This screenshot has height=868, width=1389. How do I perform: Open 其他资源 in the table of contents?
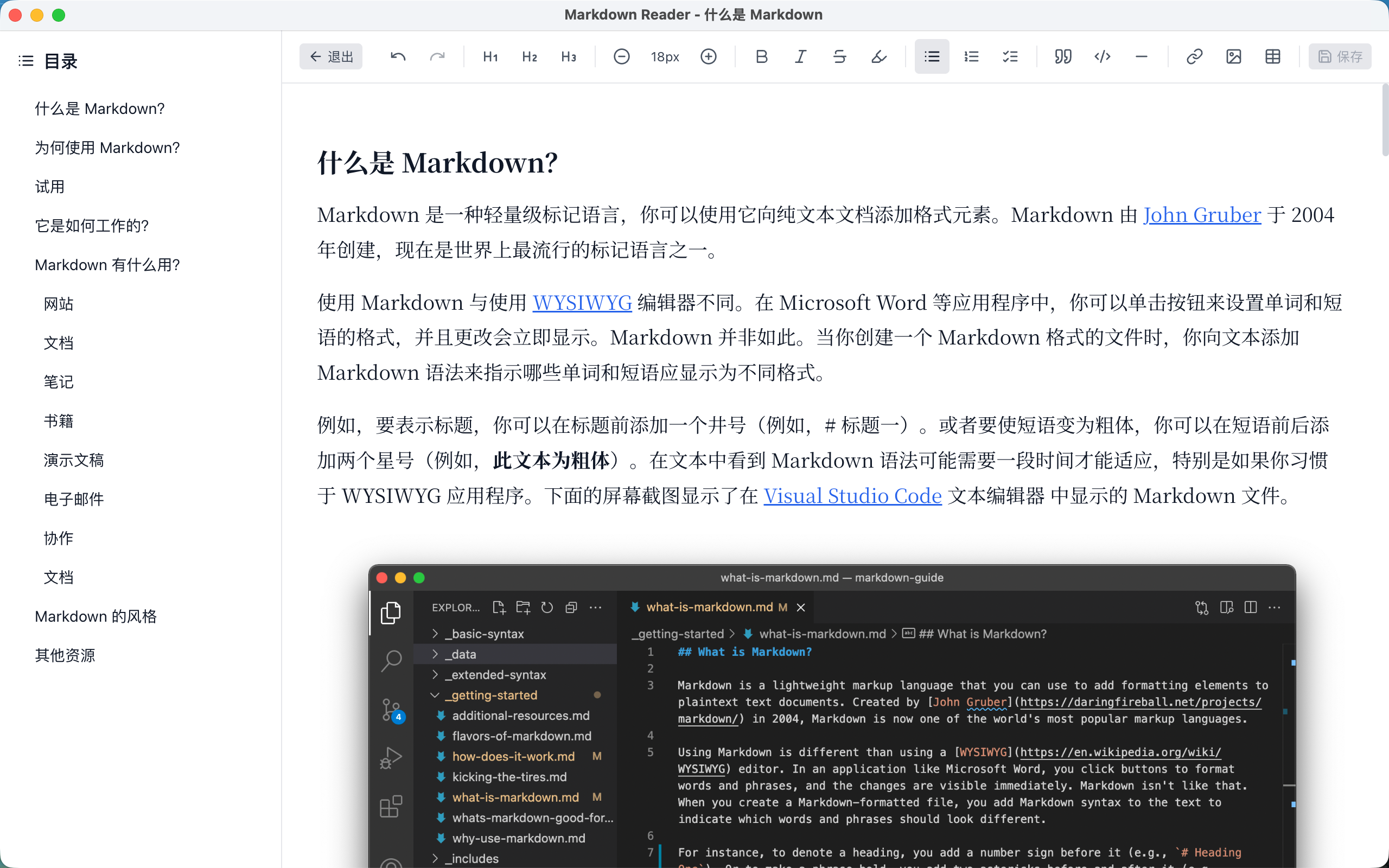(x=65, y=655)
